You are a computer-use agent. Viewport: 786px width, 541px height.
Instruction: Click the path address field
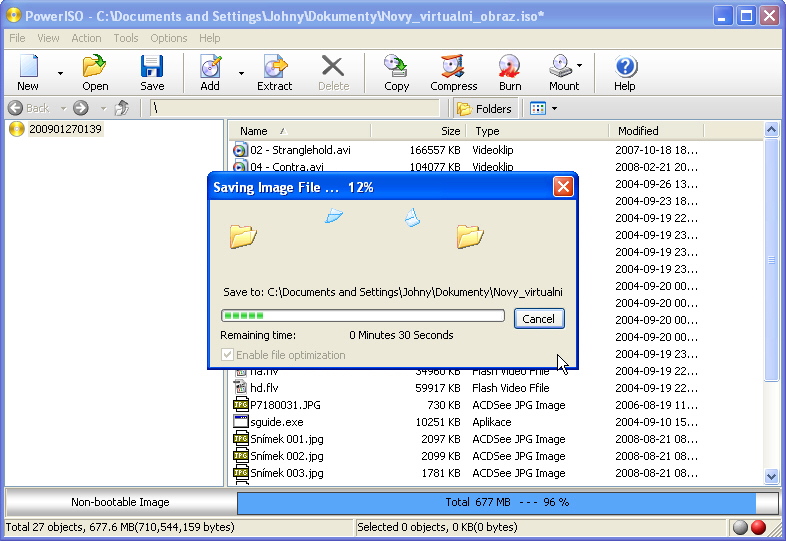click(x=295, y=108)
